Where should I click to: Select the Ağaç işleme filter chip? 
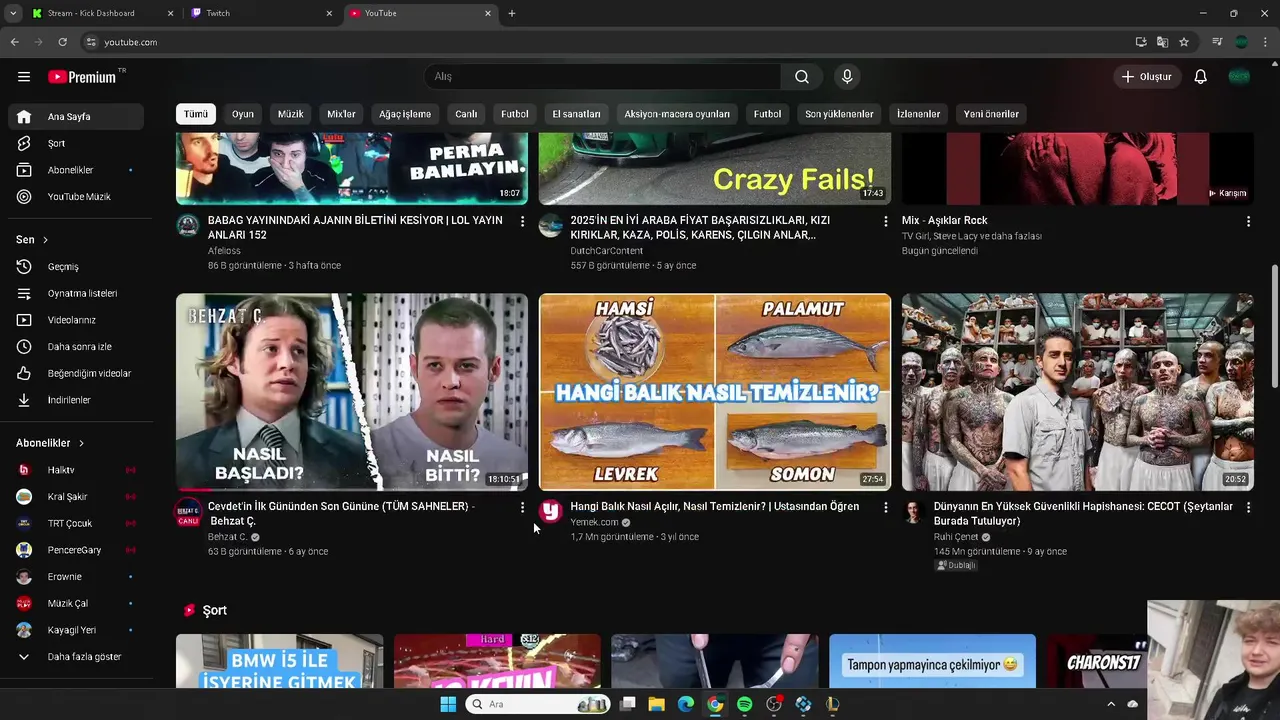(x=405, y=114)
